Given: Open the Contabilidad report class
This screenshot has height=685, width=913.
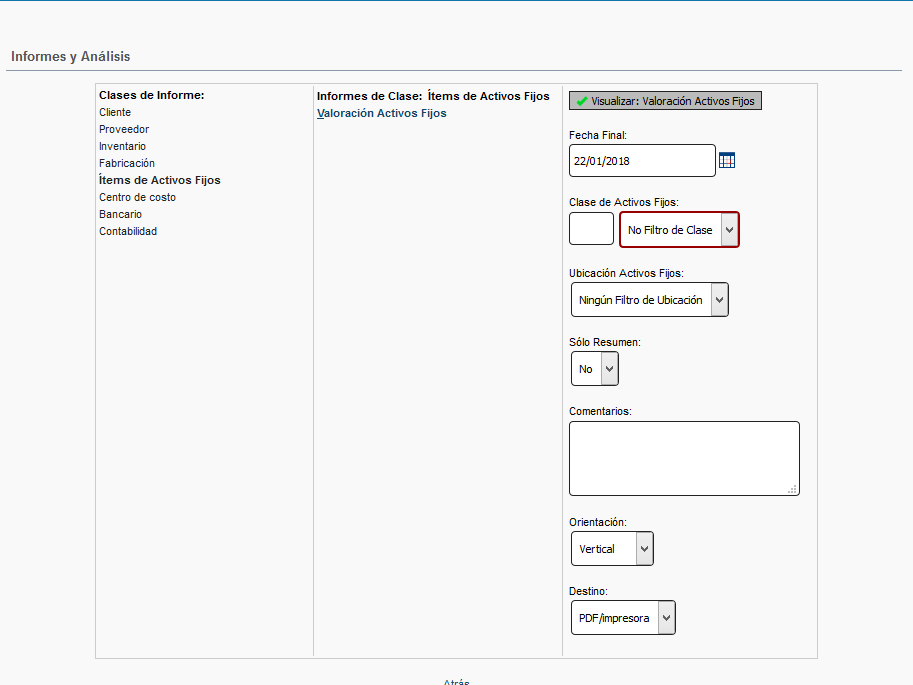Looking at the screenshot, I should (x=128, y=231).
